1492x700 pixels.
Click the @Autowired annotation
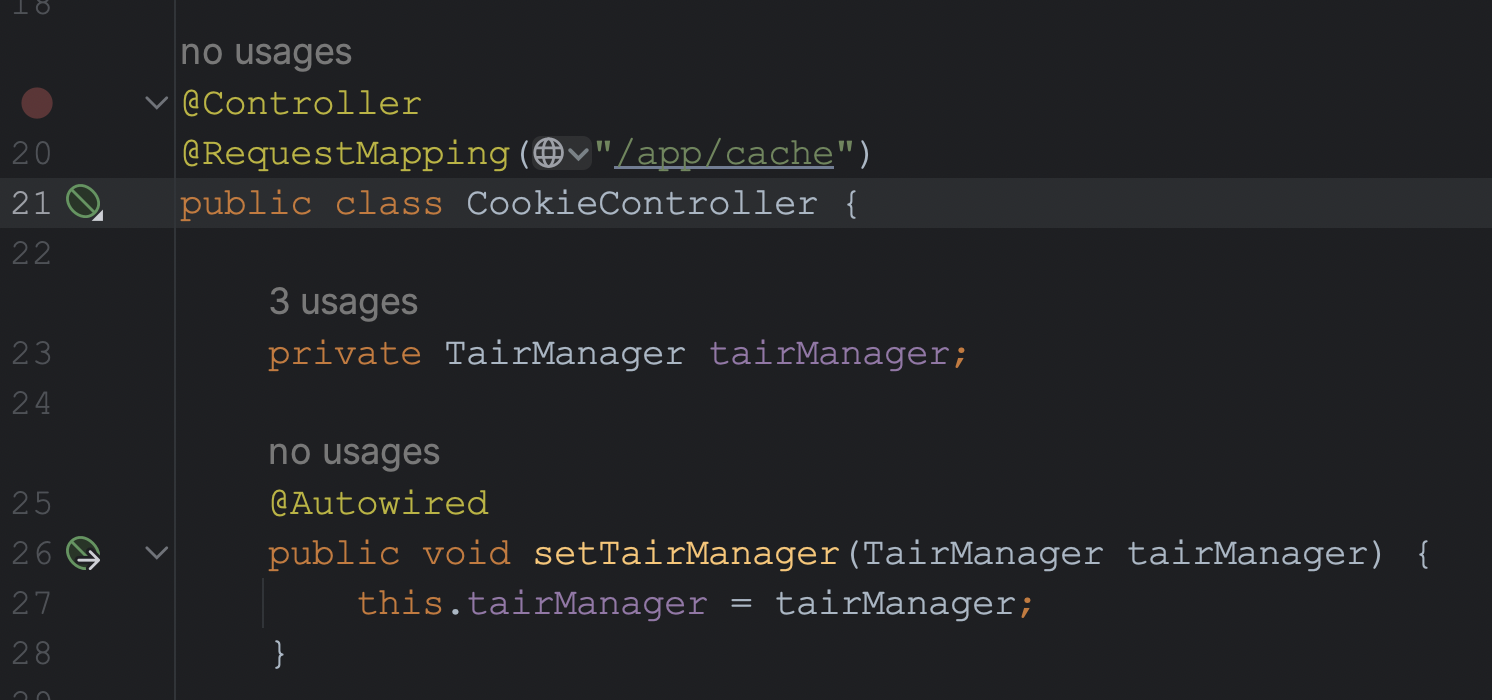(378, 503)
